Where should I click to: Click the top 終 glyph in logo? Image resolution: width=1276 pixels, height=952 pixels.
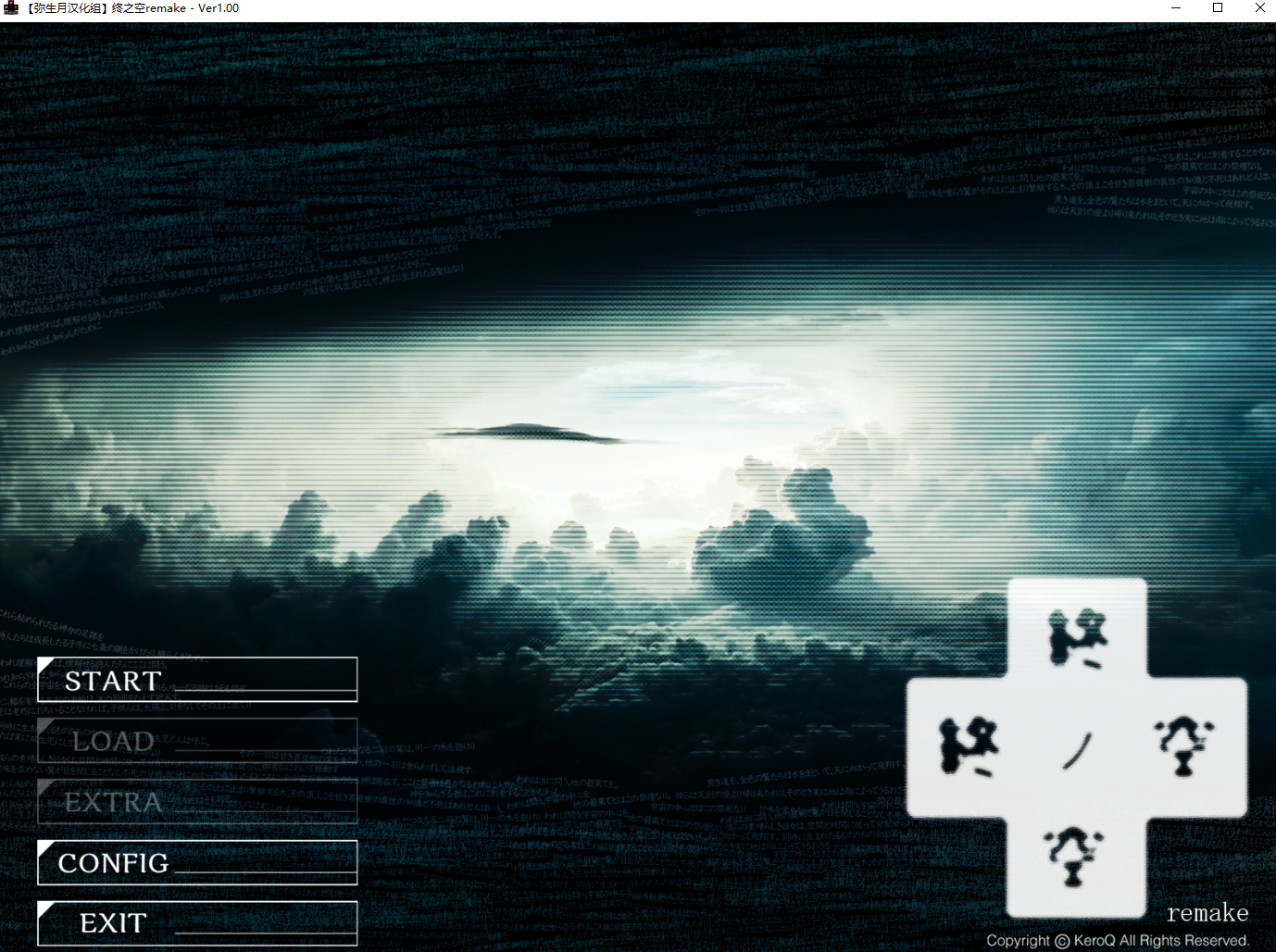(1077, 637)
